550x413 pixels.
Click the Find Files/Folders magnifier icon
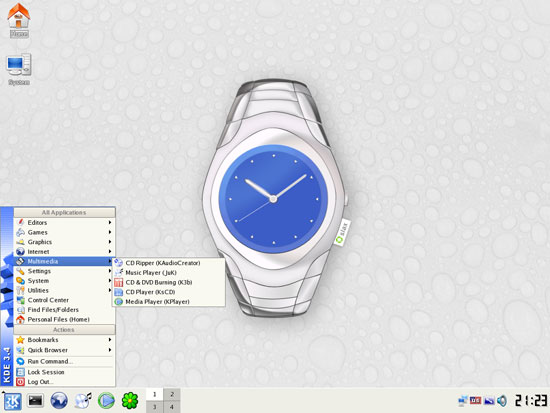(20, 309)
